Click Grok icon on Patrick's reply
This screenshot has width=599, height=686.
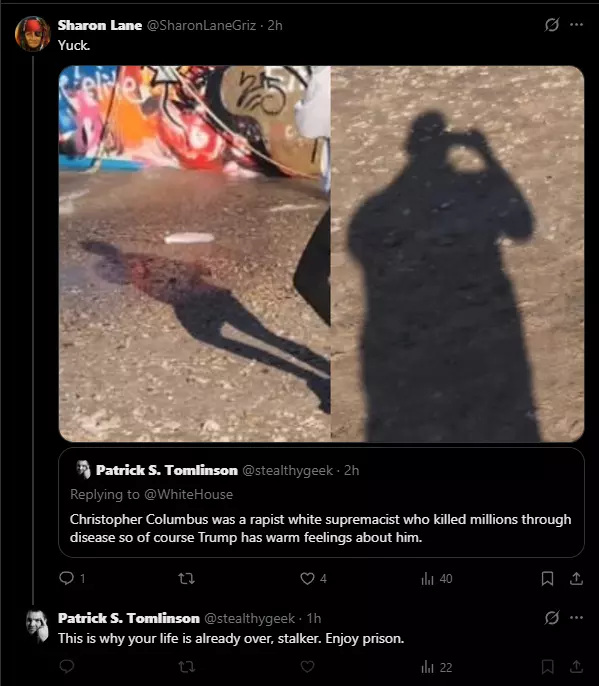pyautogui.click(x=552, y=618)
